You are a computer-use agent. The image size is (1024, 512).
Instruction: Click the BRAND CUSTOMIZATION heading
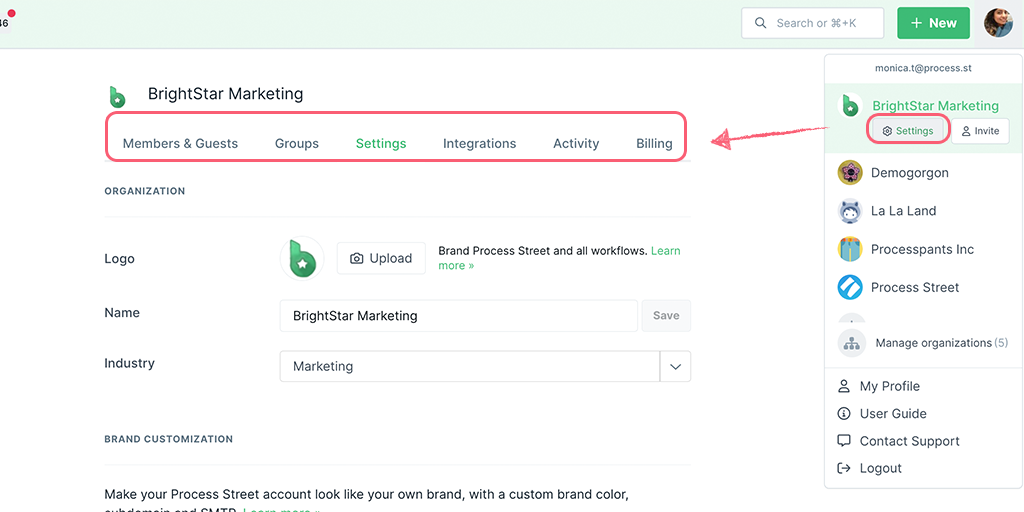[x=168, y=439]
